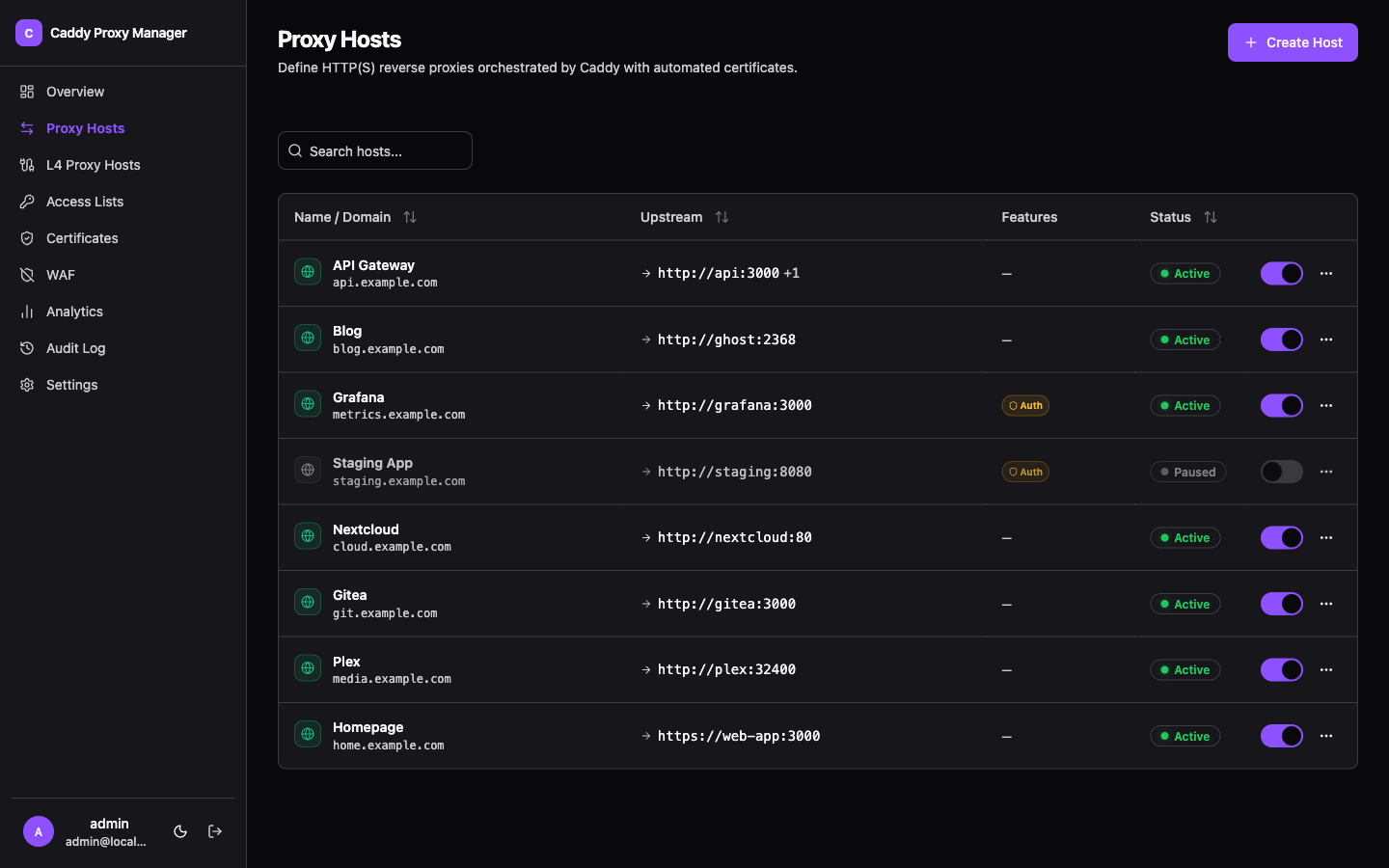The width and height of the screenshot is (1389, 868).
Task: Disable the Blog host toggle
Action: [x=1281, y=339]
